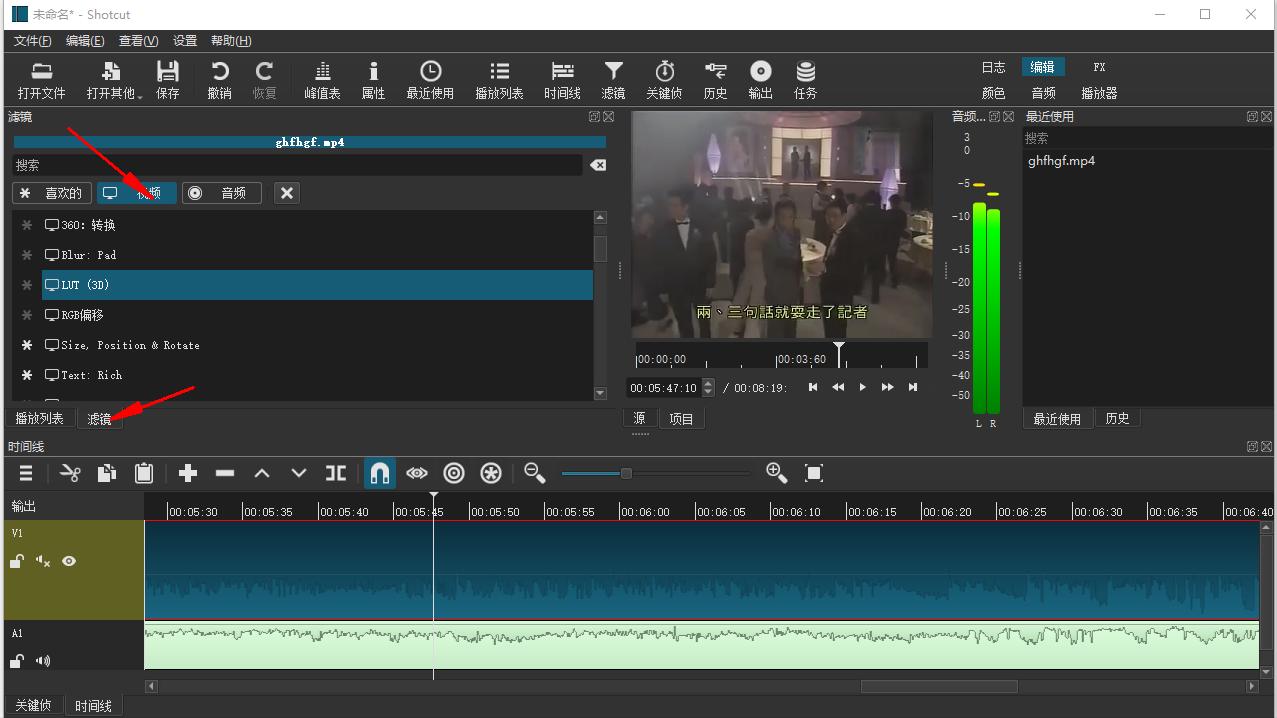The height and width of the screenshot is (718, 1277).
Task: Paste using the timeline clipboard icon
Action: click(144, 473)
